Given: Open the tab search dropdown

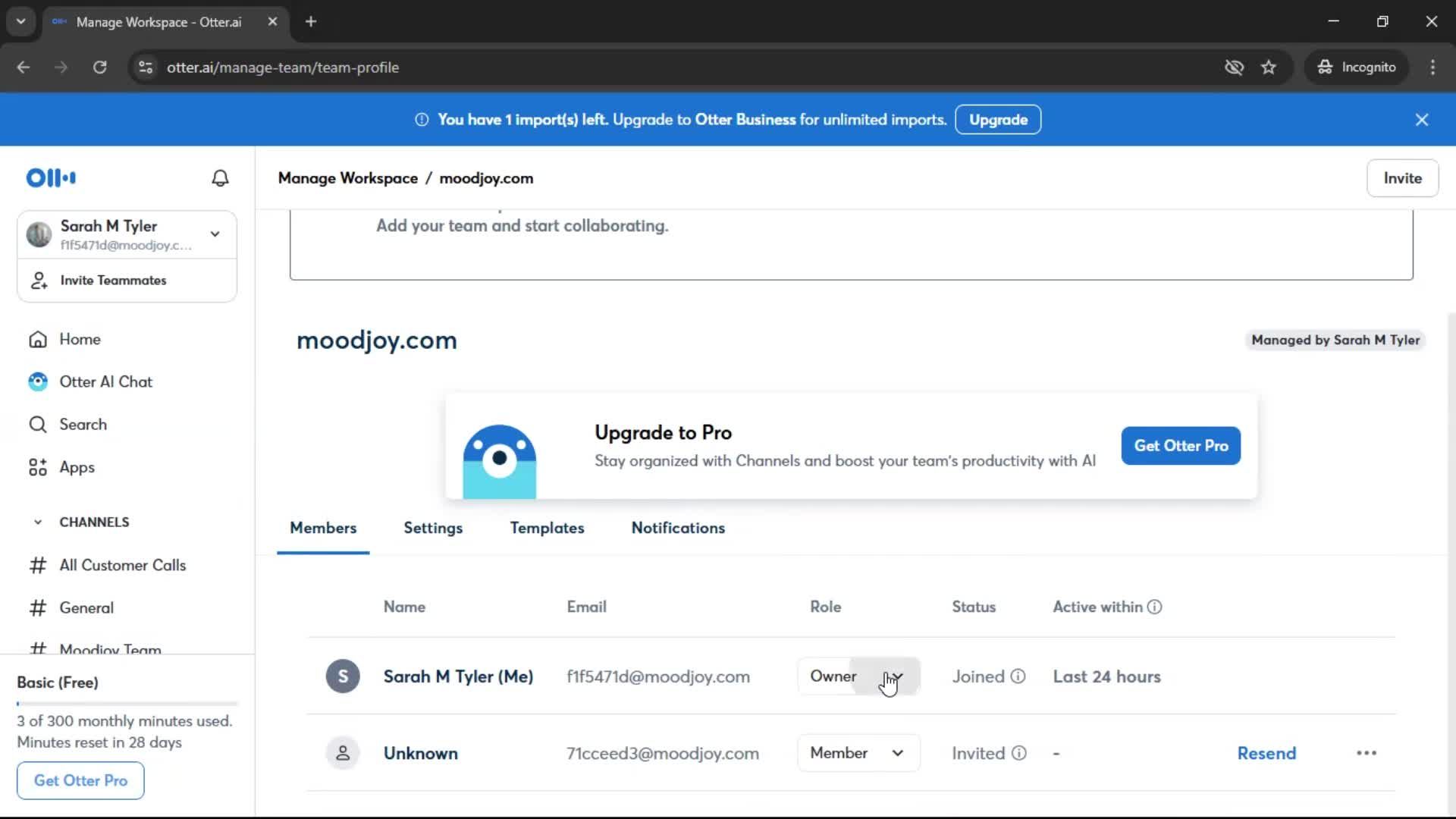Looking at the screenshot, I should 21,21.
